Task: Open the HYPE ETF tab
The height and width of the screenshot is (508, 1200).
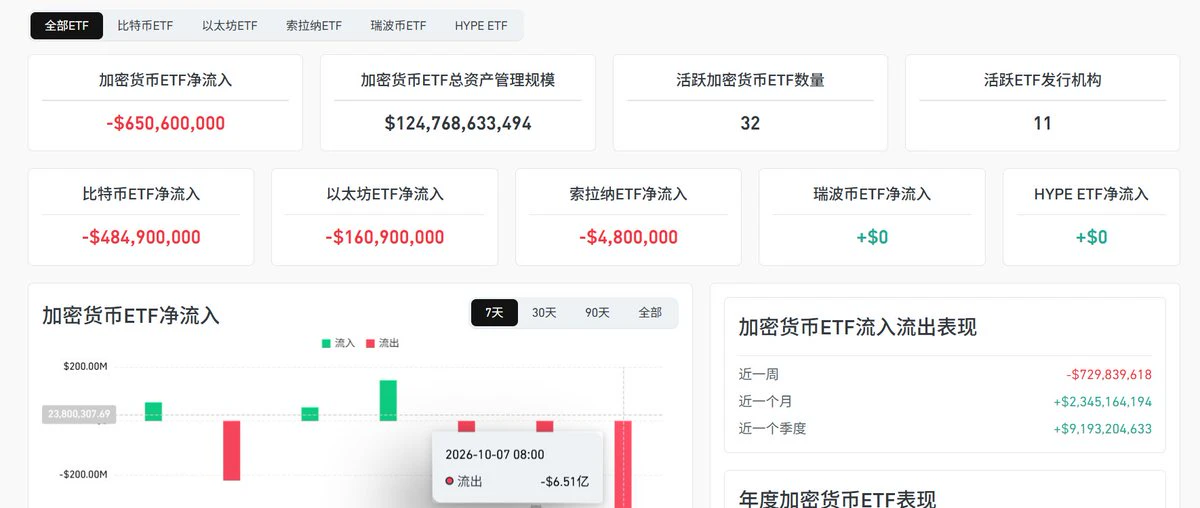Action: coord(481,26)
